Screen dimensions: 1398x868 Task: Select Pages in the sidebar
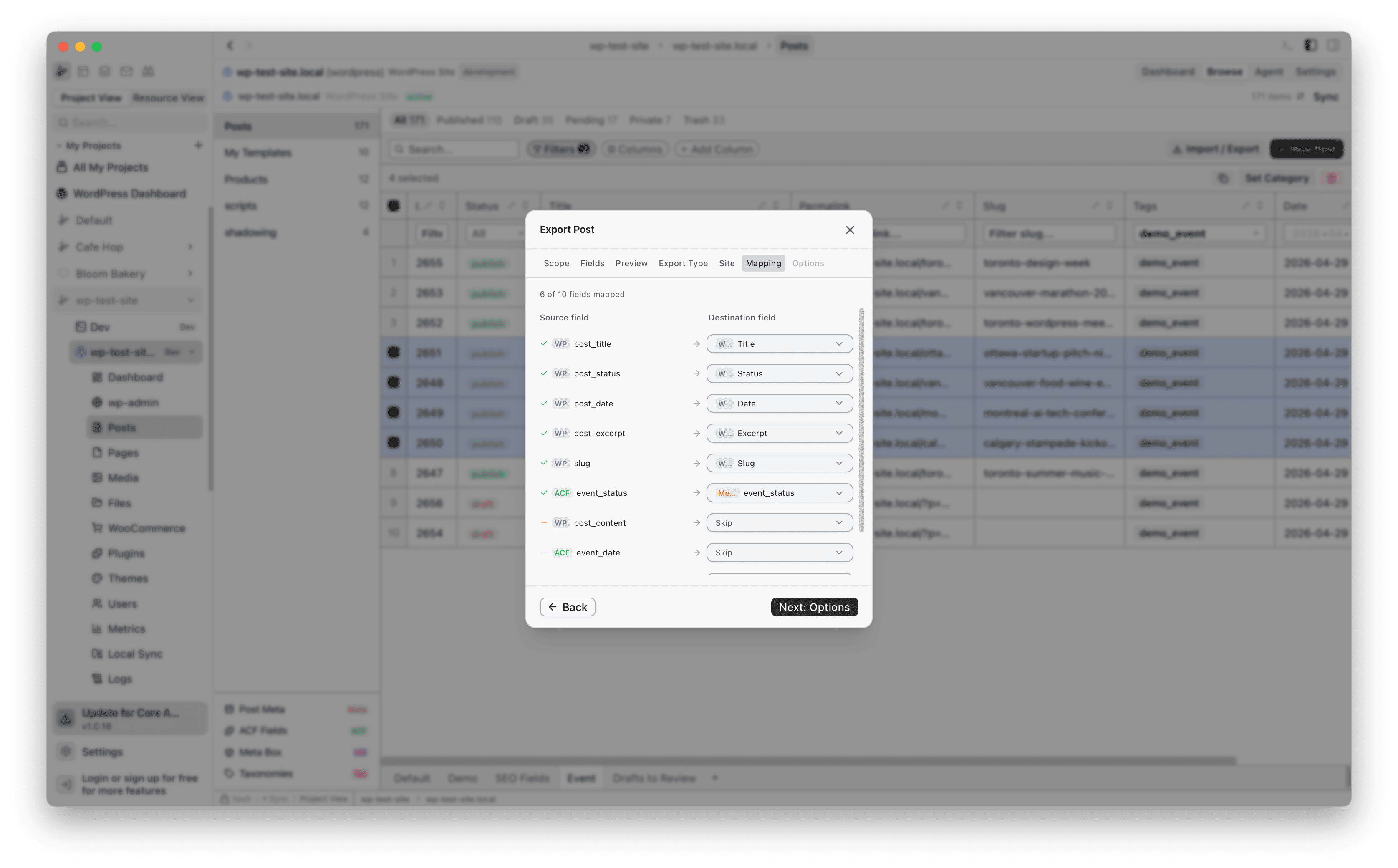tap(122, 453)
